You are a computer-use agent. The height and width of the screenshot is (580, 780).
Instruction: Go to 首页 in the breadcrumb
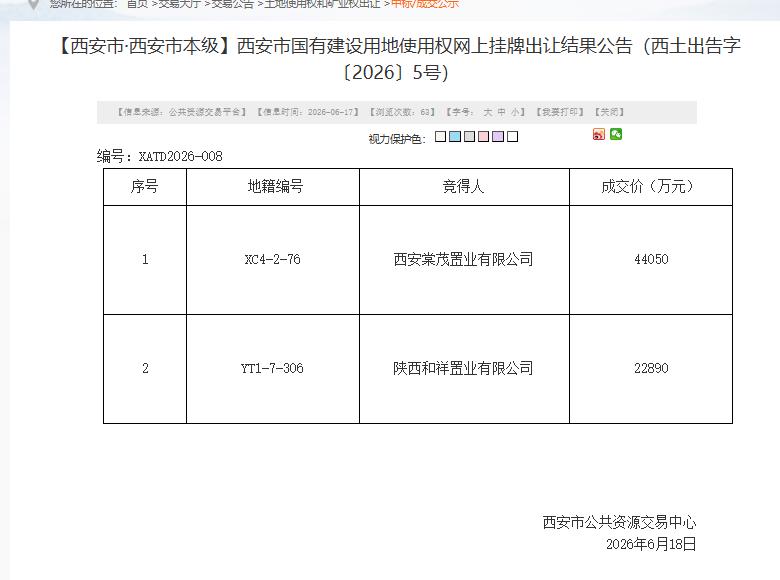tap(137, 4)
